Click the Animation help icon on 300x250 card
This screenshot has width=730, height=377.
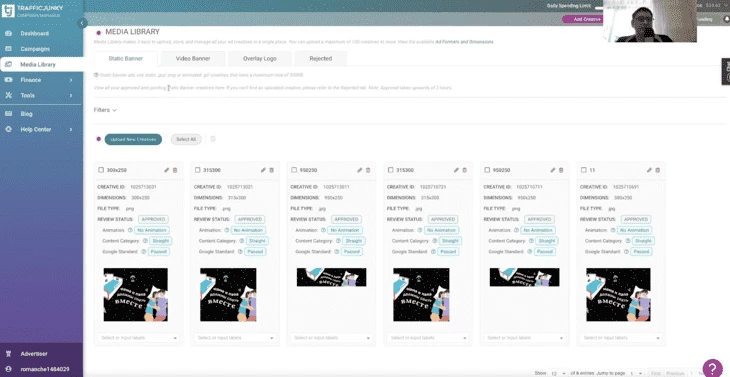tap(130, 230)
